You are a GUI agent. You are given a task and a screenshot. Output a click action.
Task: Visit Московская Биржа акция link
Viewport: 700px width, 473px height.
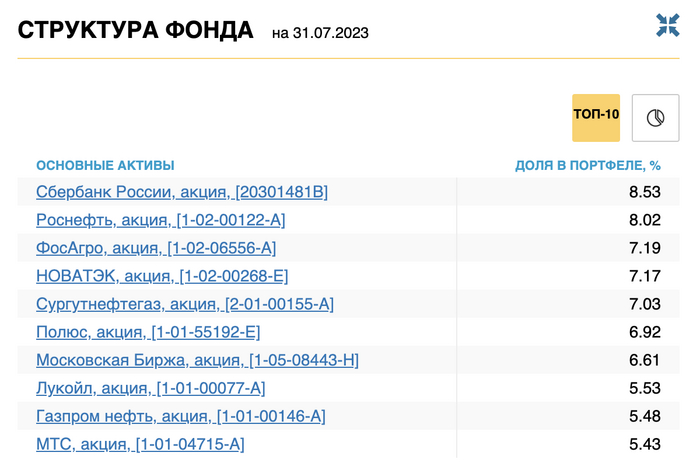[x=197, y=360]
